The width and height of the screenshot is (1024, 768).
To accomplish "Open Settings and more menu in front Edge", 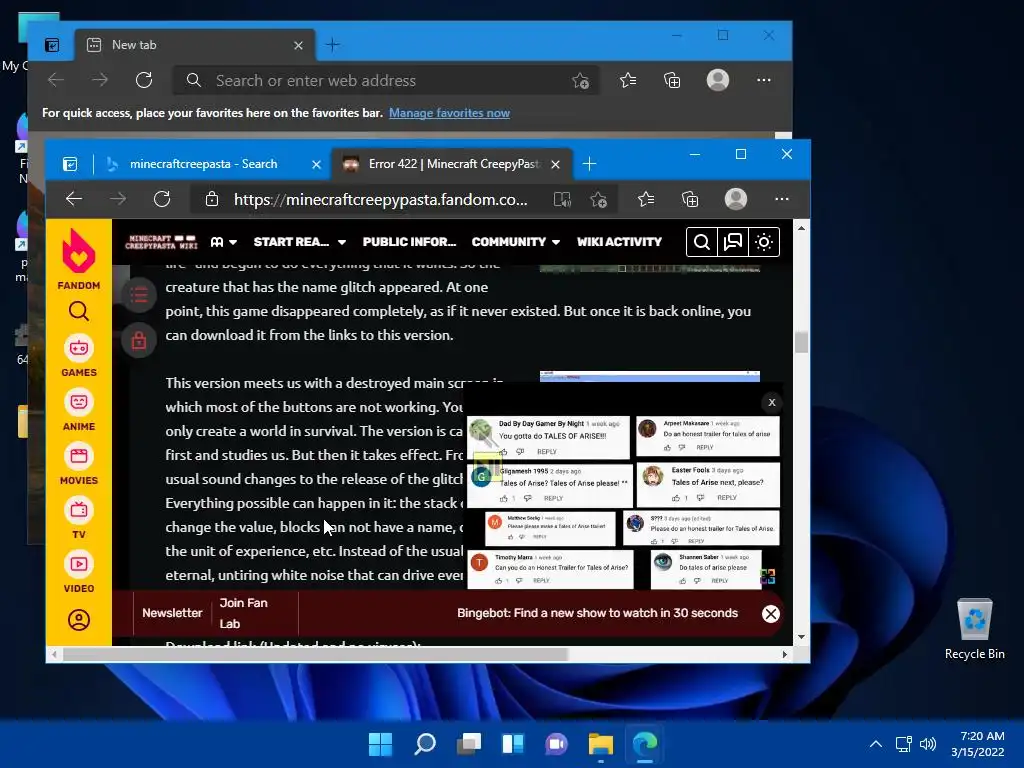I will point(782,199).
